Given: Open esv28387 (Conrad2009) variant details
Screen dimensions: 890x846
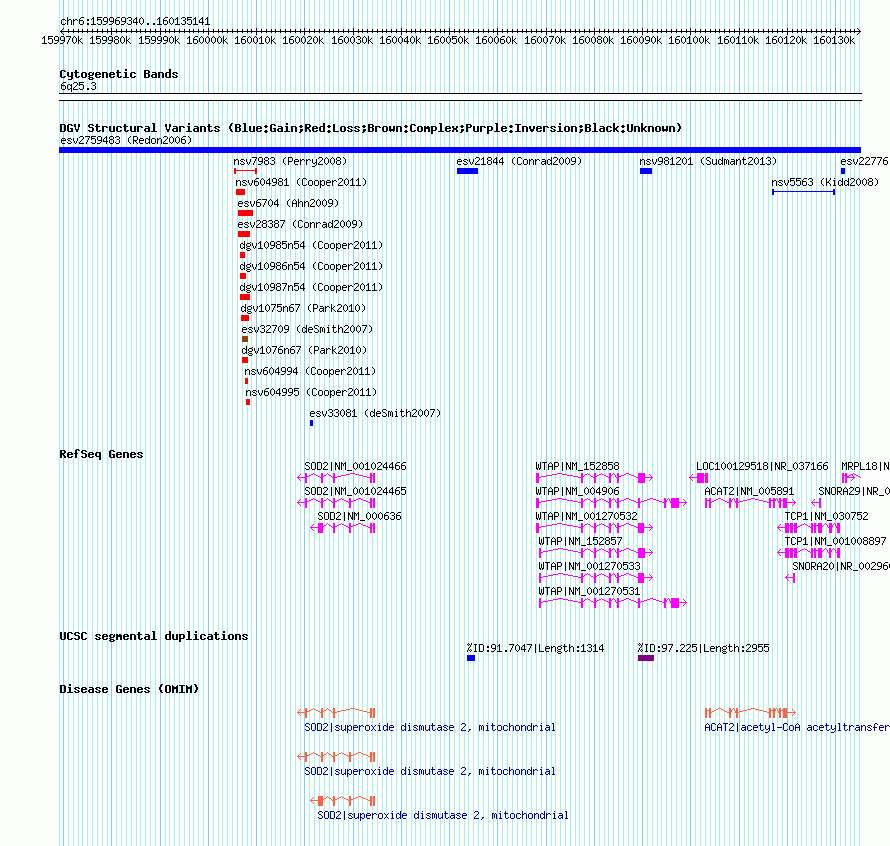Looking at the screenshot, I should pos(244,234).
